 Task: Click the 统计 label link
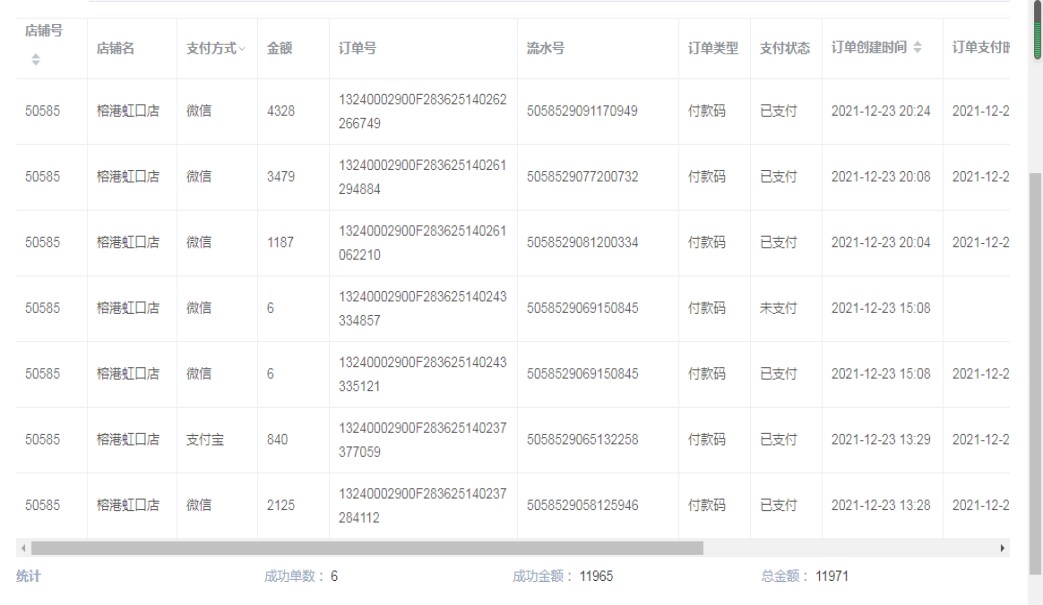pos(30,576)
